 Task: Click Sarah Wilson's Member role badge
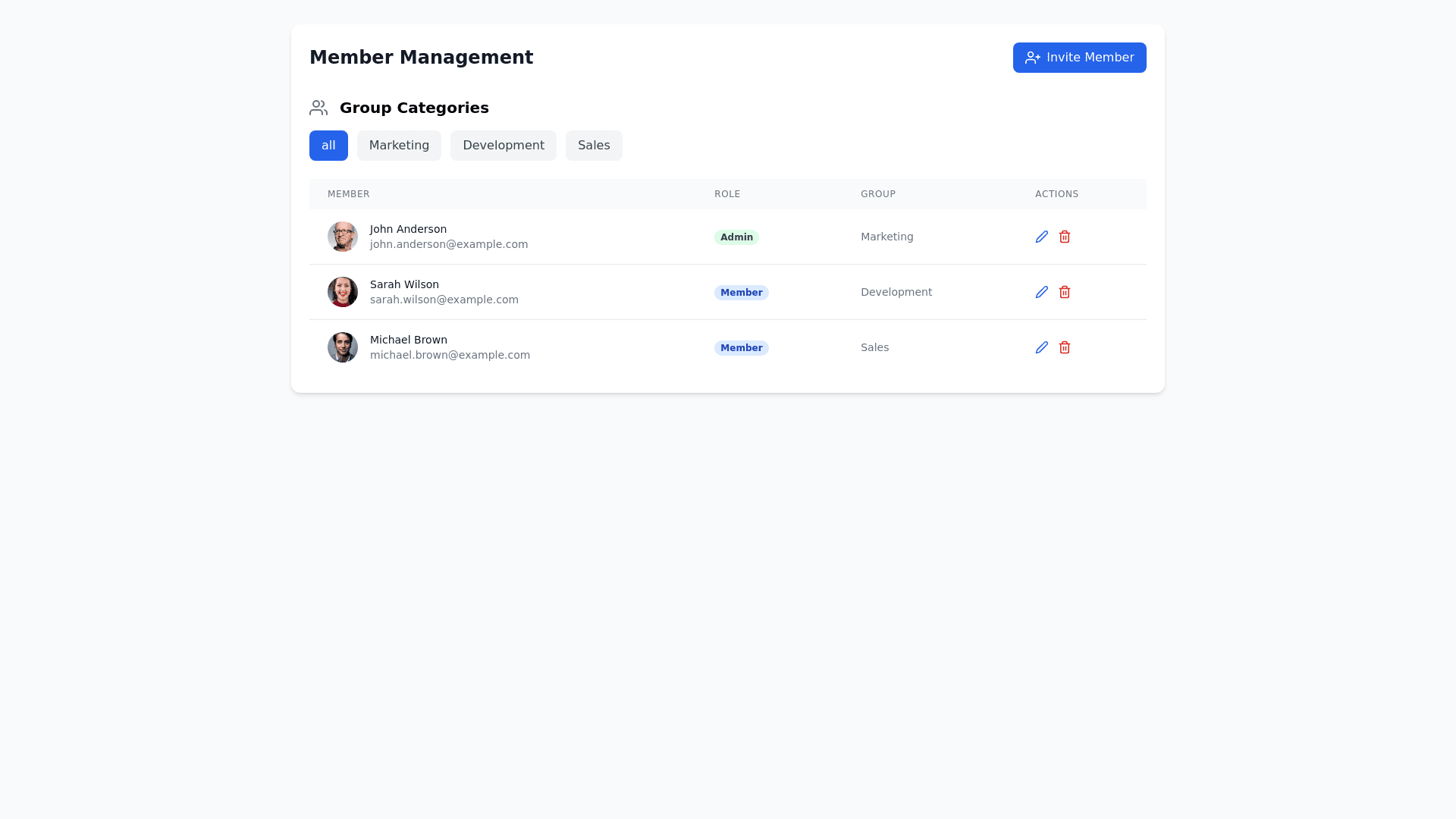(x=741, y=293)
